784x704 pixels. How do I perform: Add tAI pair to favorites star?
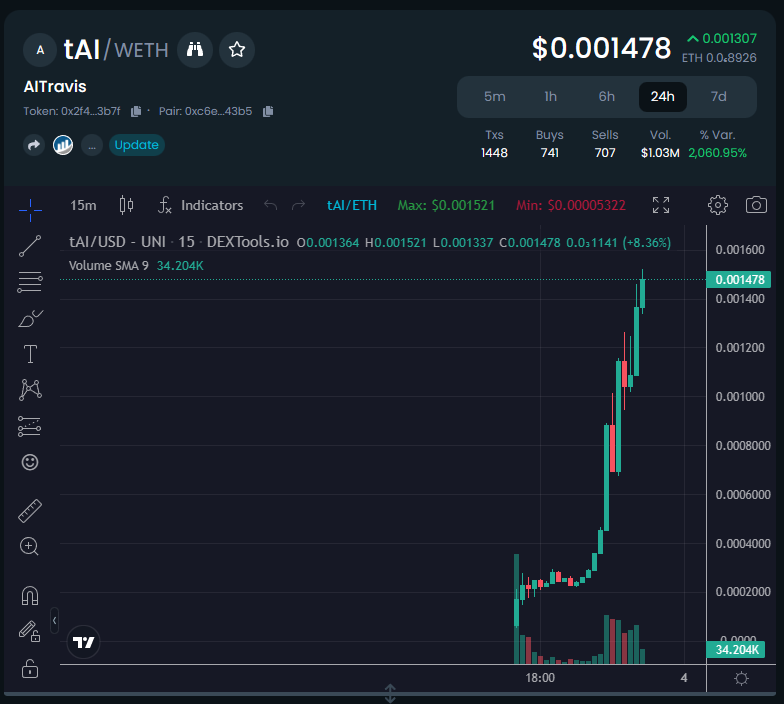click(x=237, y=50)
